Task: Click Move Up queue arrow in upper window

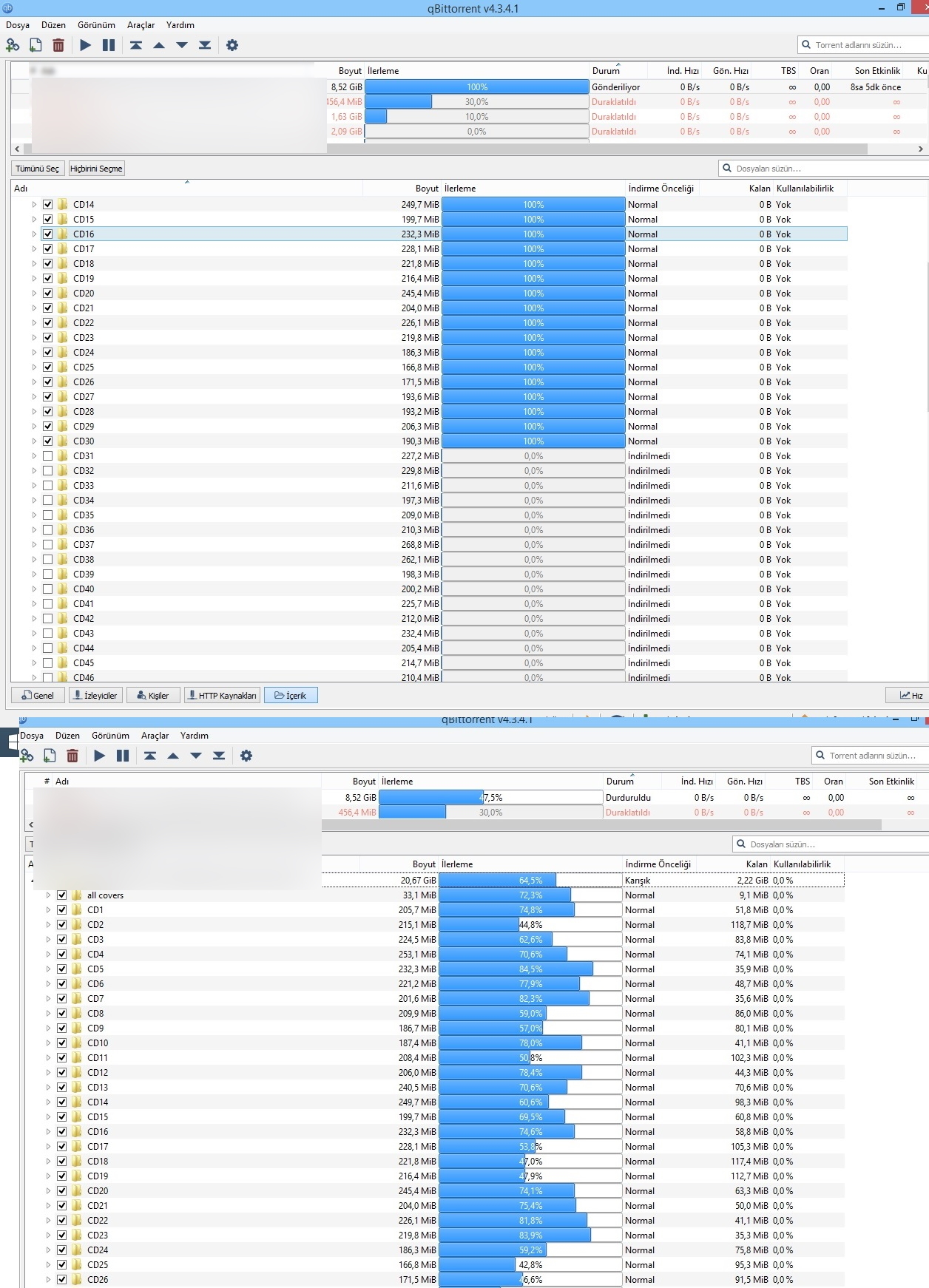Action: click(x=159, y=45)
